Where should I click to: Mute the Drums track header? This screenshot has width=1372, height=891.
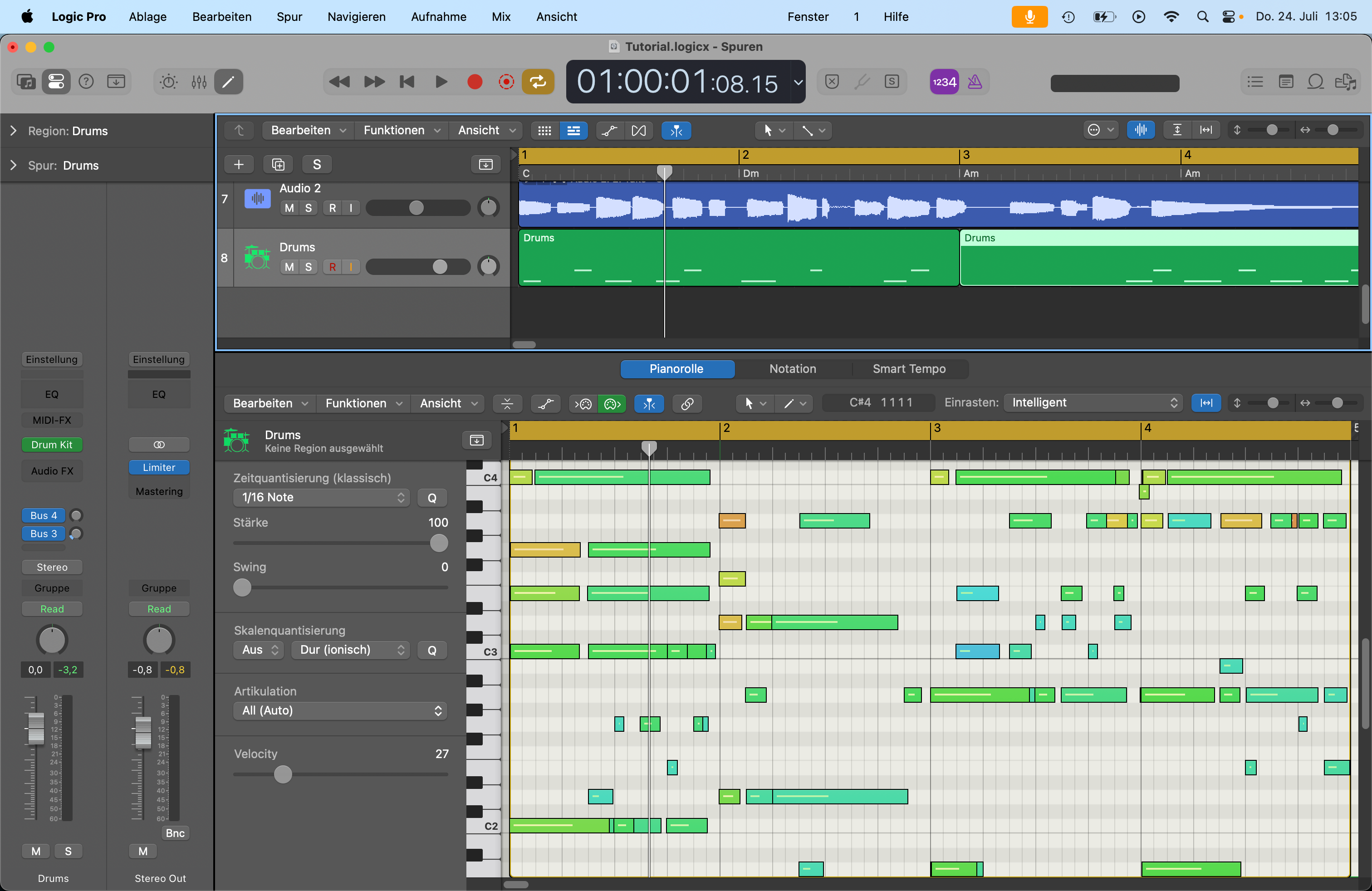(x=289, y=267)
